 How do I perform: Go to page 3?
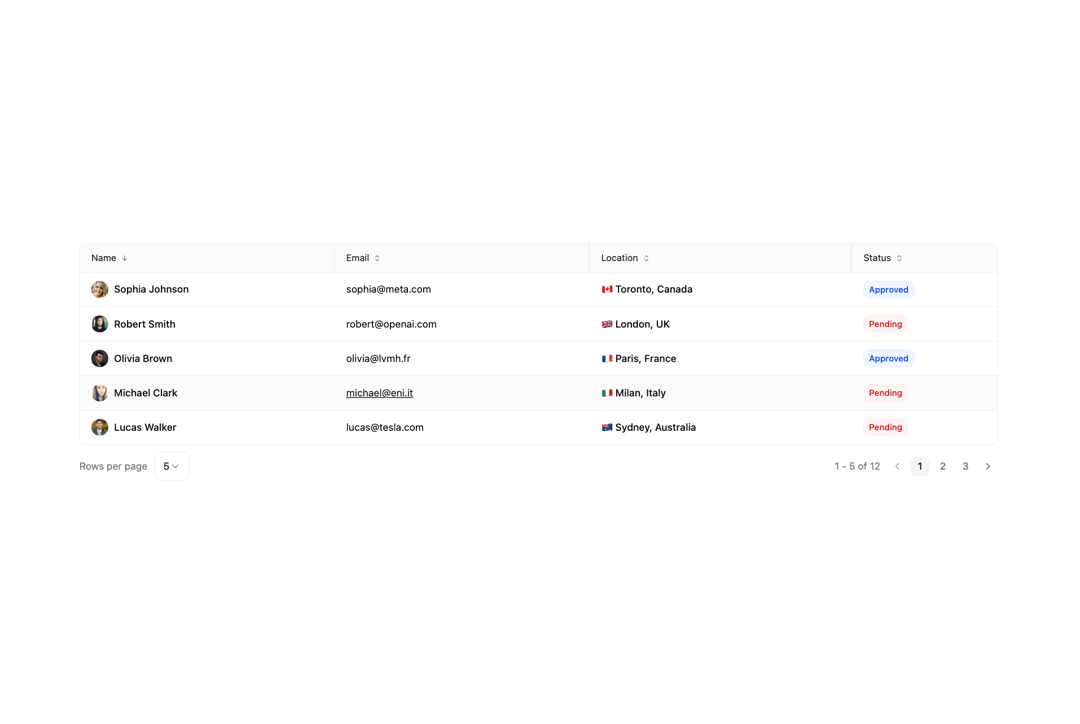point(965,466)
